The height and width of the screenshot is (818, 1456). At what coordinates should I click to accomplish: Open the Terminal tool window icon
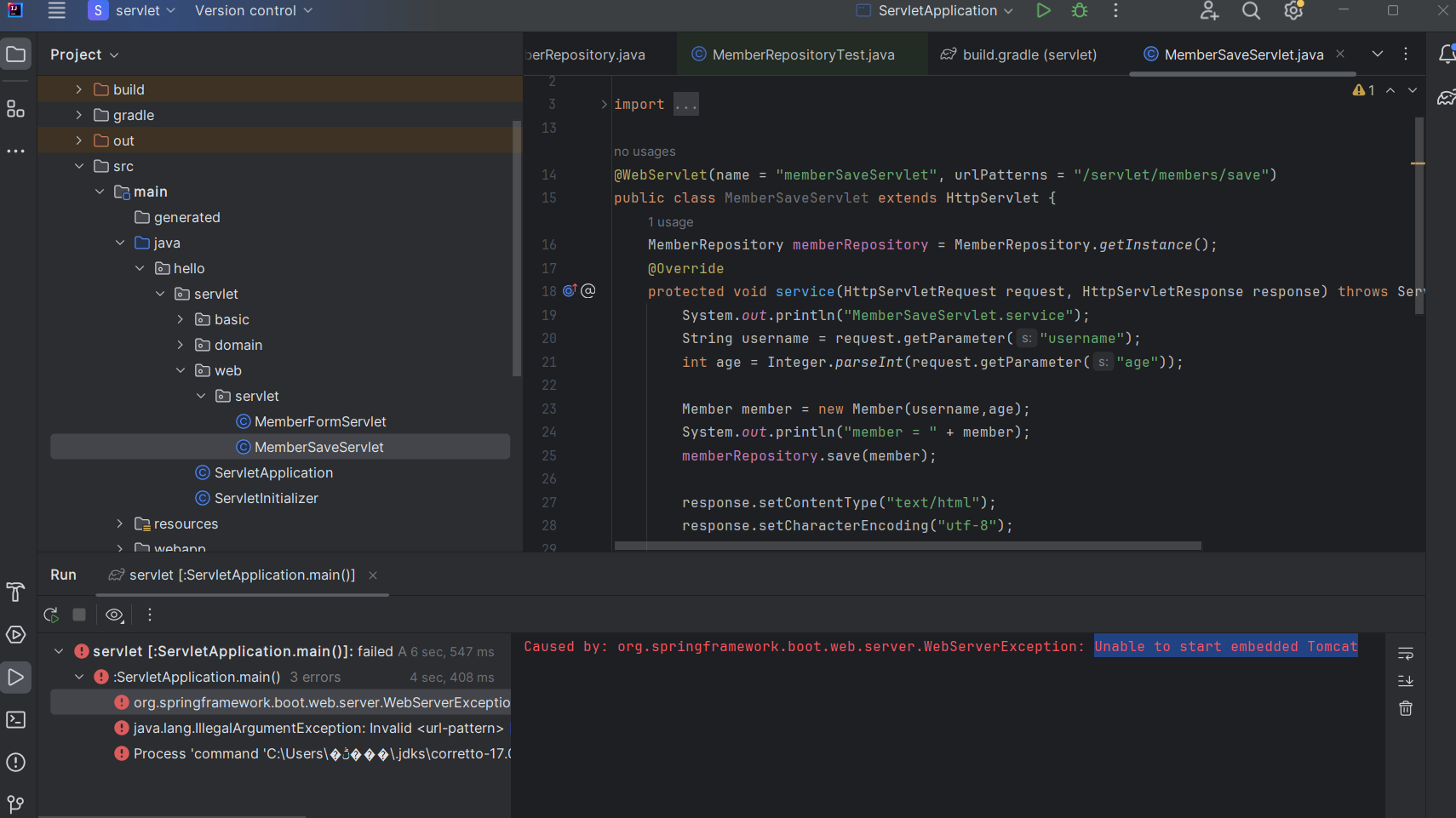point(15,720)
